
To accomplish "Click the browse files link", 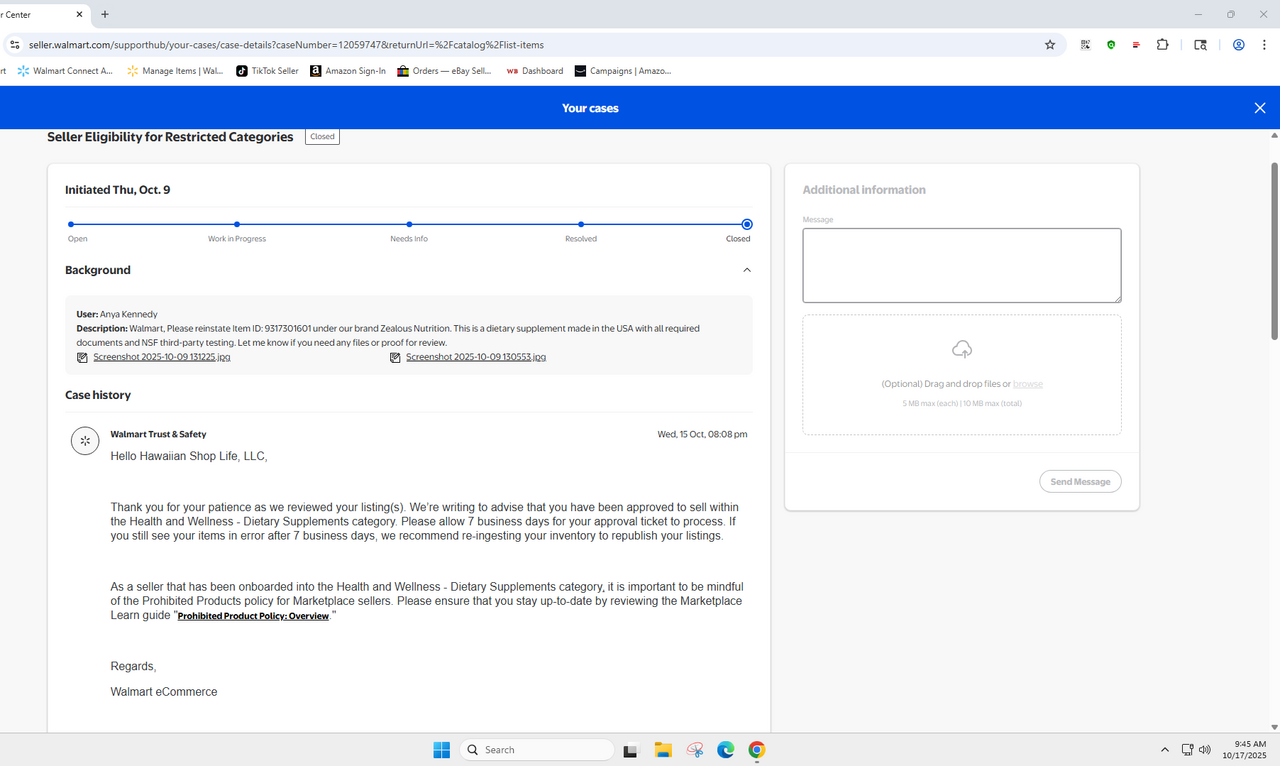I will [x=1028, y=384].
